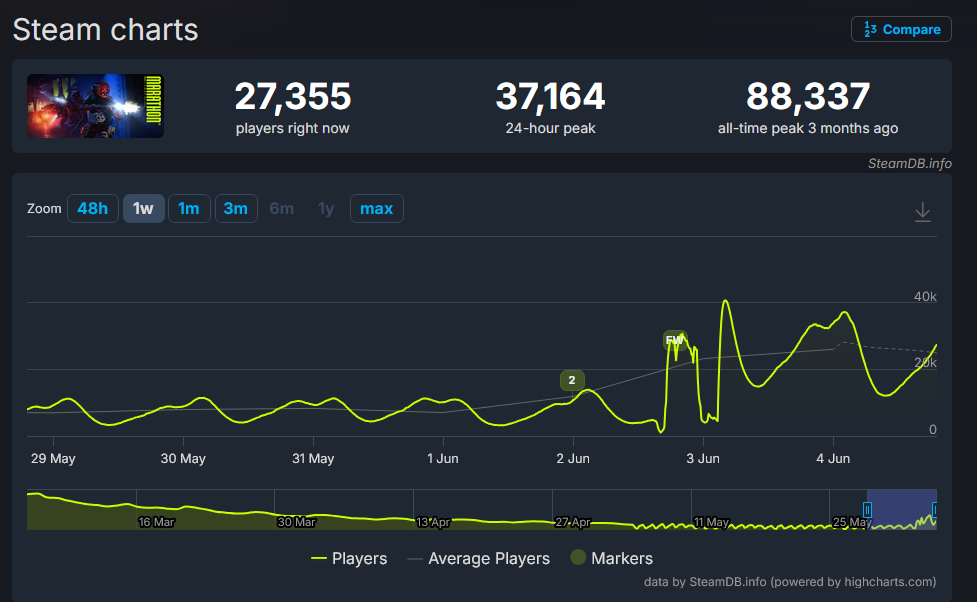Click the 30 Mar navigator date label

pos(297,522)
